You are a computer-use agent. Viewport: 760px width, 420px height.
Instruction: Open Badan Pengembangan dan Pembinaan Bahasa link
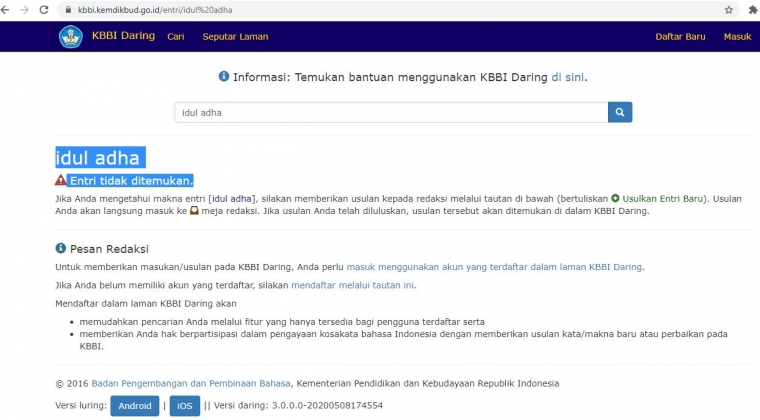(x=191, y=384)
